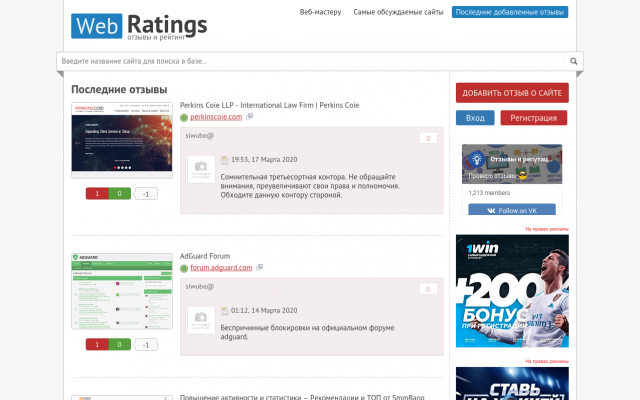Click the Регистрация button

tap(533, 118)
